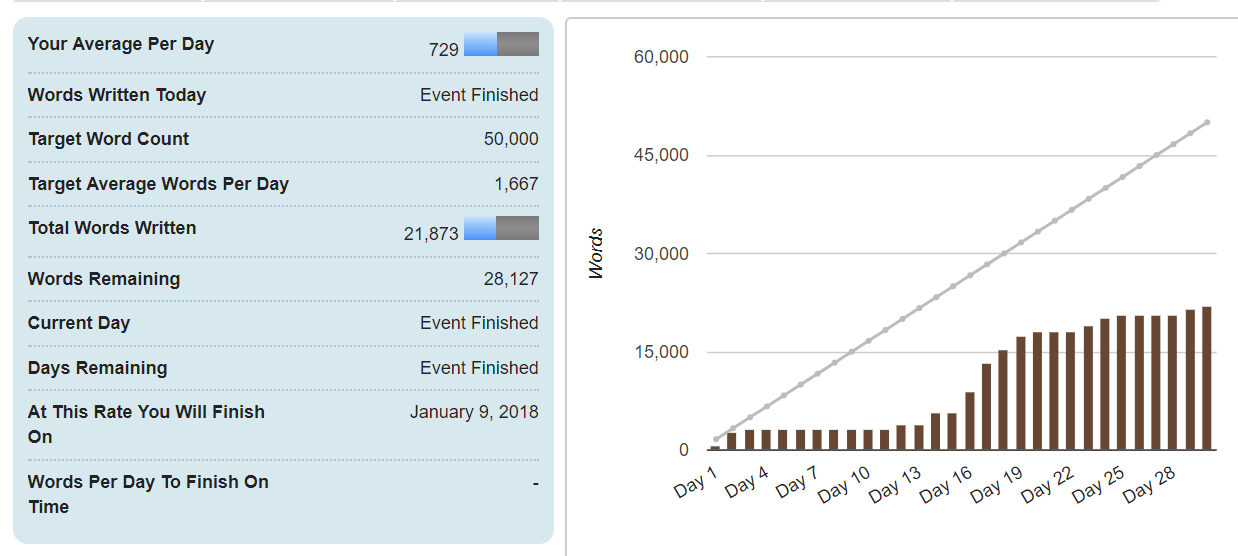Click the progress bar beside average per day

click(501, 44)
